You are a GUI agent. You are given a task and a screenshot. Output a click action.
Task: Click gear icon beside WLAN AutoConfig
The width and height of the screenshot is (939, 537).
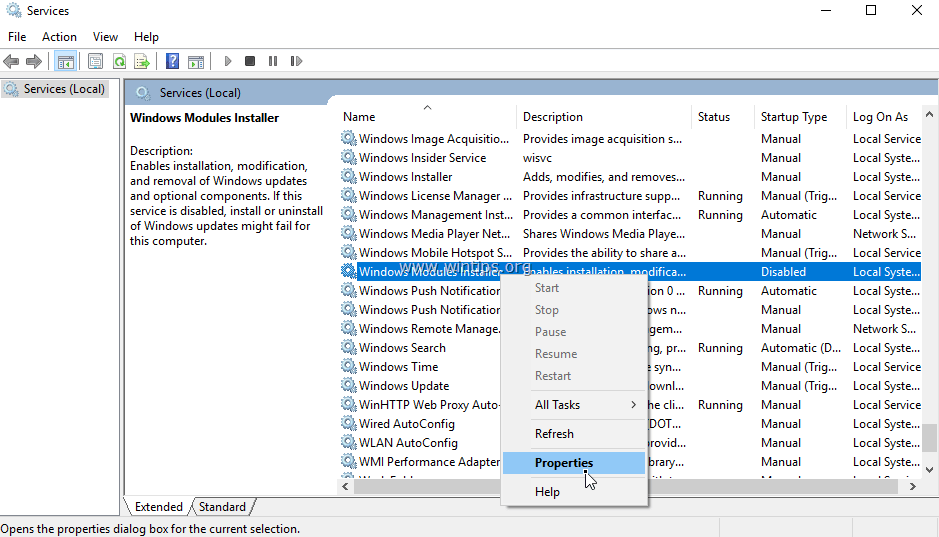349,442
